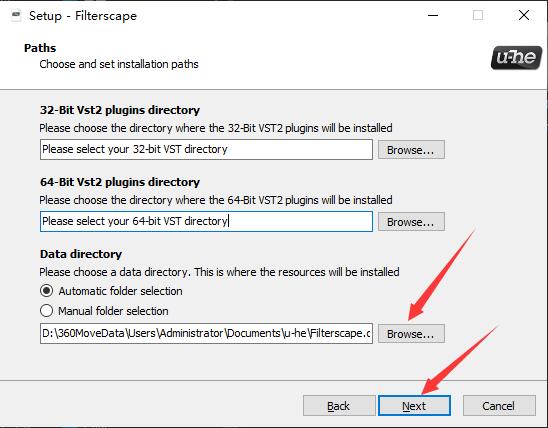The image size is (548, 428).
Task: Click the Data directory section label
Action: pyautogui.click(x=81, y=254)
